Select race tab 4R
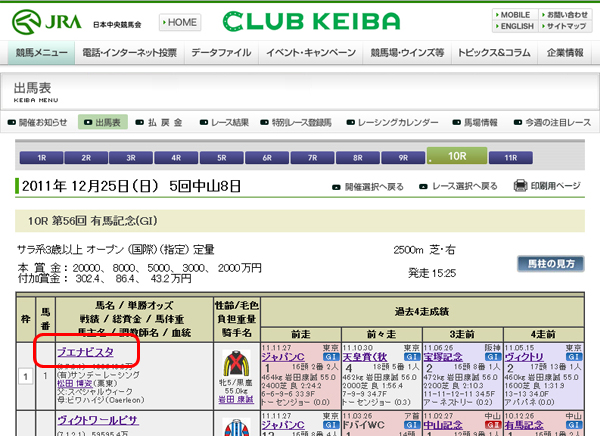Screen dimensions: 600x436 coord(176,158)
